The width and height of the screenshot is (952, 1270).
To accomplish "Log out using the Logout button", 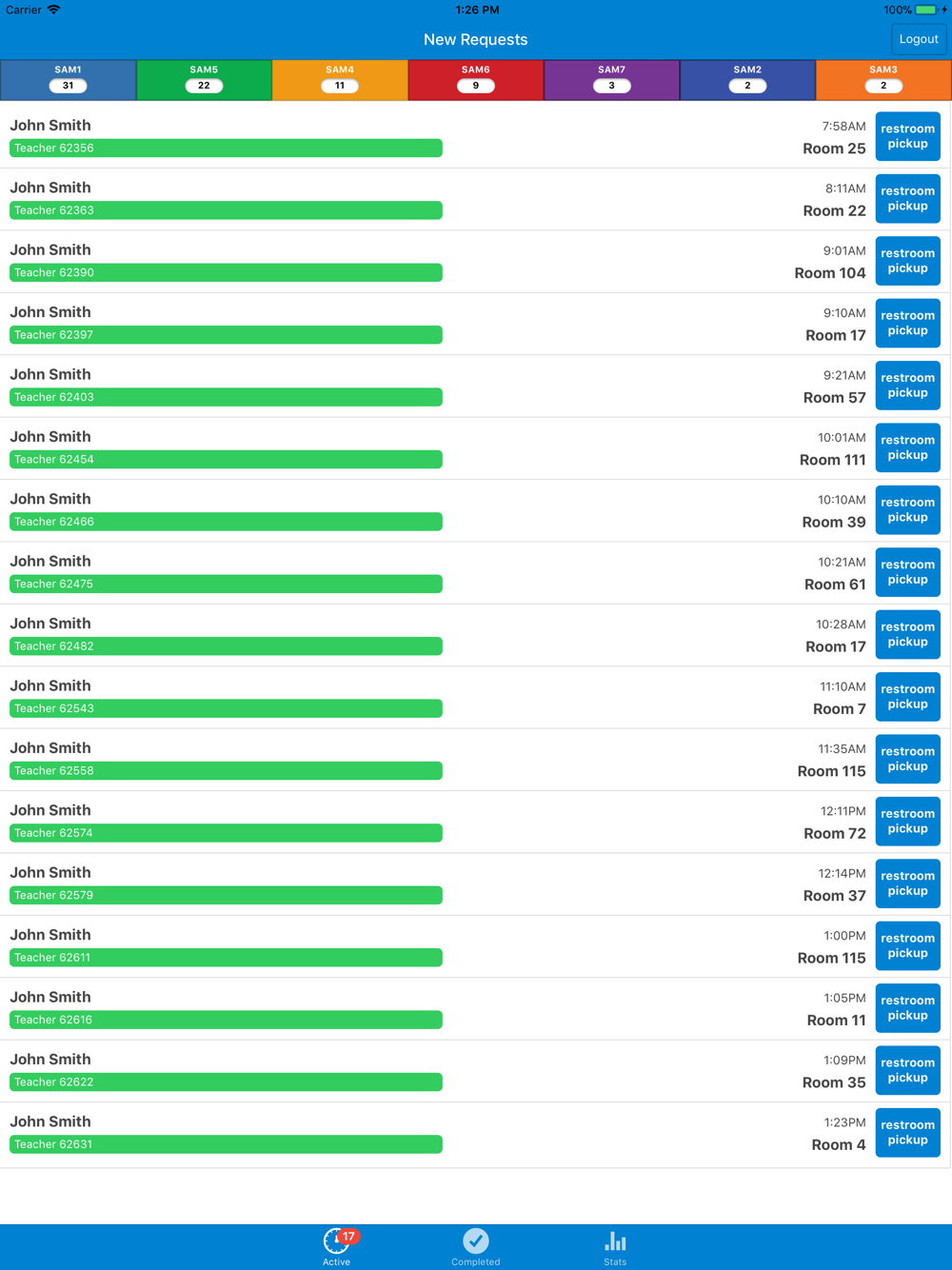I will [919, 39].
